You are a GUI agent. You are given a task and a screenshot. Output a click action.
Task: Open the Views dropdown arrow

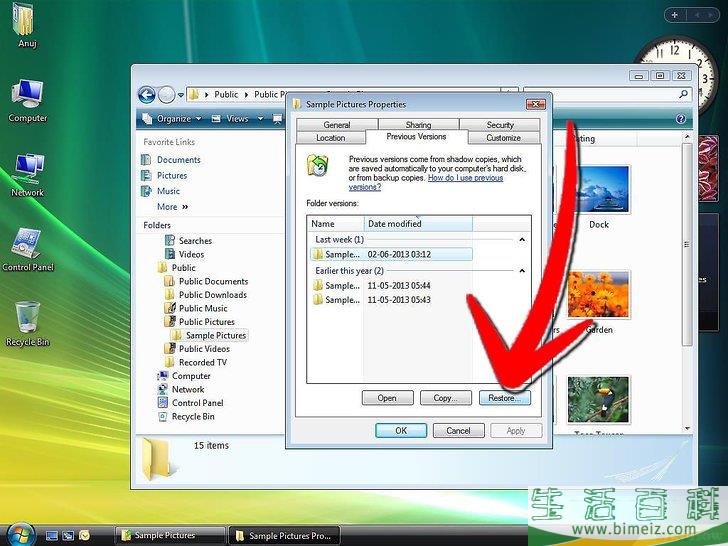tap(260, 119)
